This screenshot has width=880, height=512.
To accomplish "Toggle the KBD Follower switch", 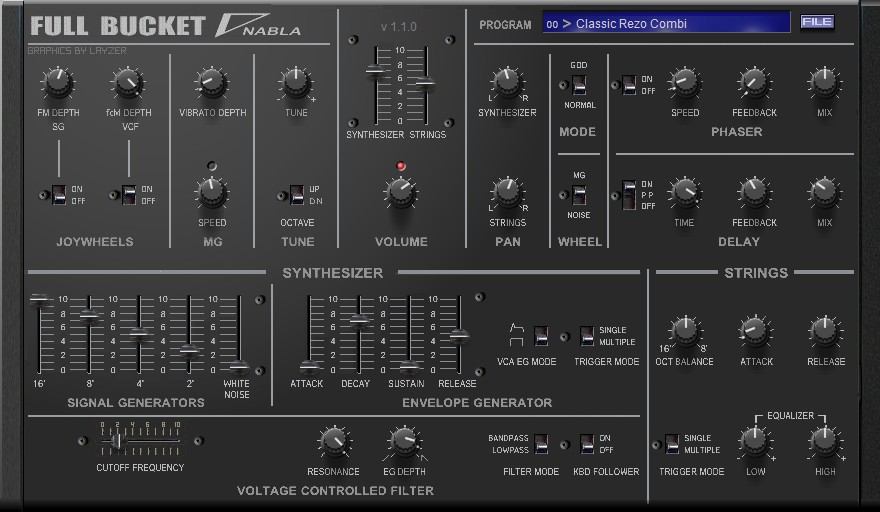I will point(587,443).
